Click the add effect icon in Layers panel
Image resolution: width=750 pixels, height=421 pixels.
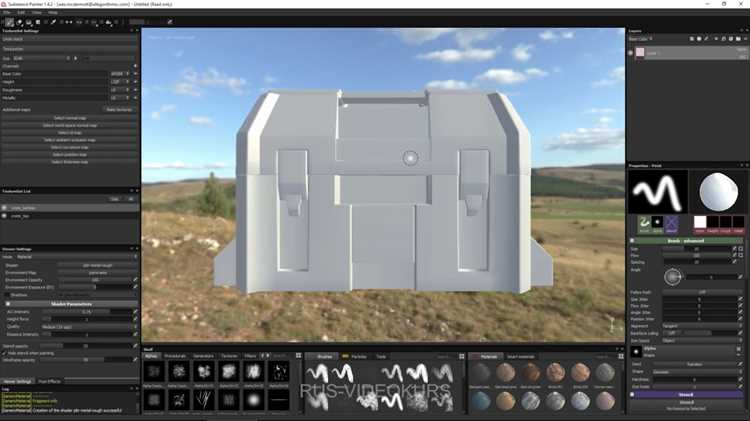[x=692, y=39]
